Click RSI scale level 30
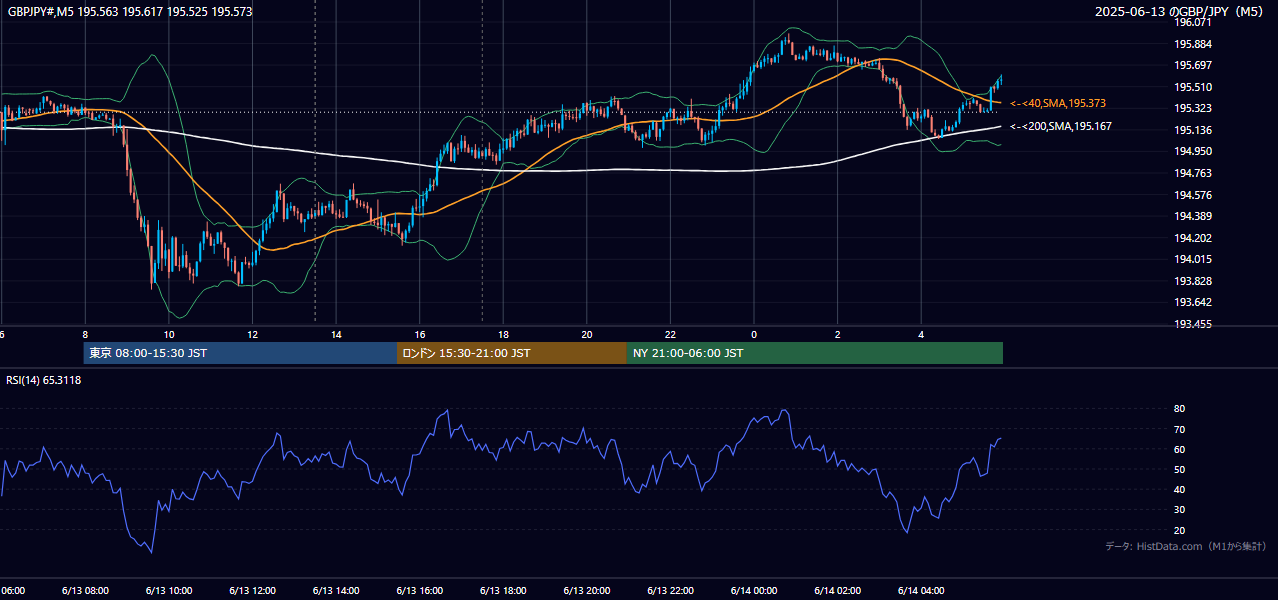 coord(1180,510)
